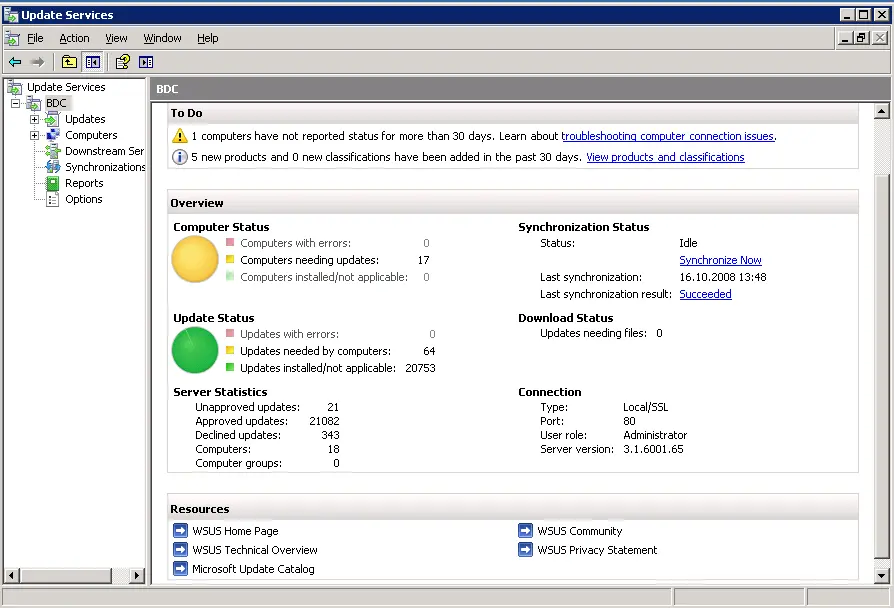Select the Options tree item label
Screen dimensions: 894x608
pos(83,199)
